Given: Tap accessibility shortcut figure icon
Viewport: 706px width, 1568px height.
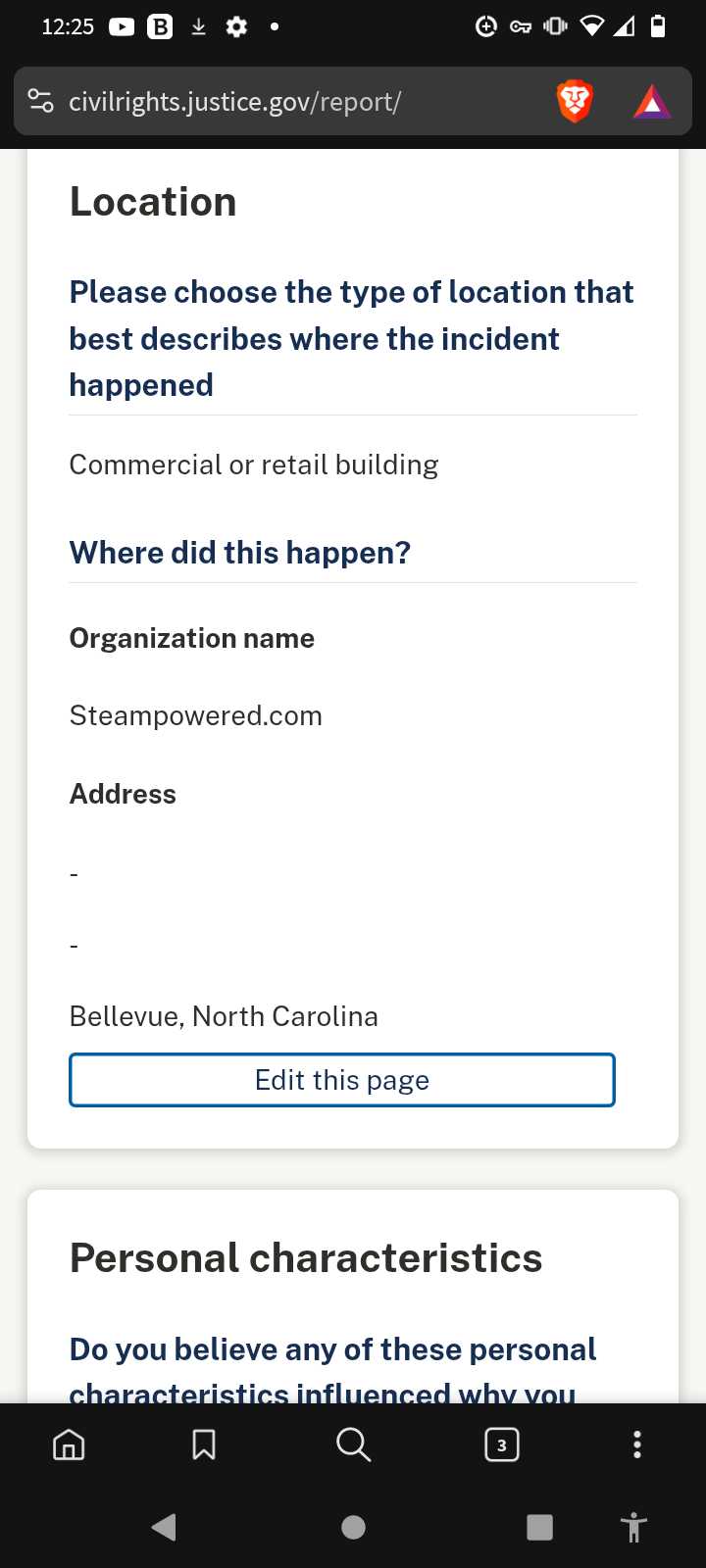Looking at the screenshot, I should point(633,1527).
